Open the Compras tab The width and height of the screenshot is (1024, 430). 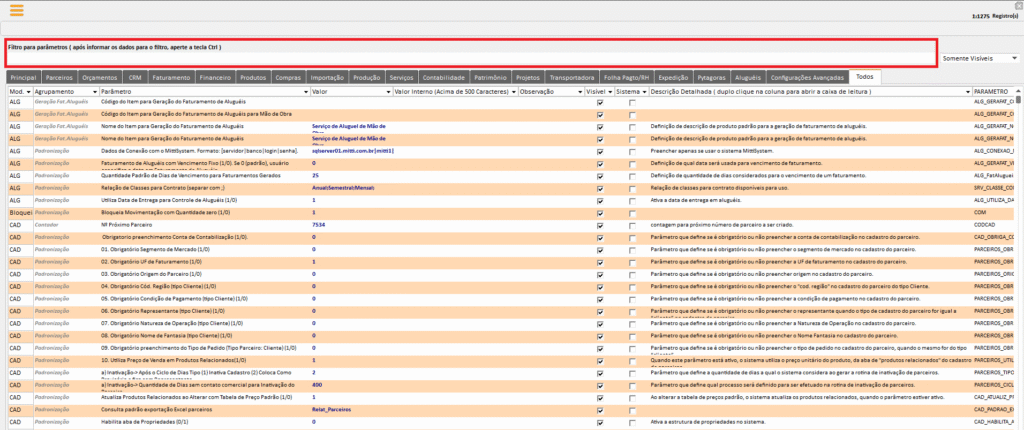pos(288,77)
